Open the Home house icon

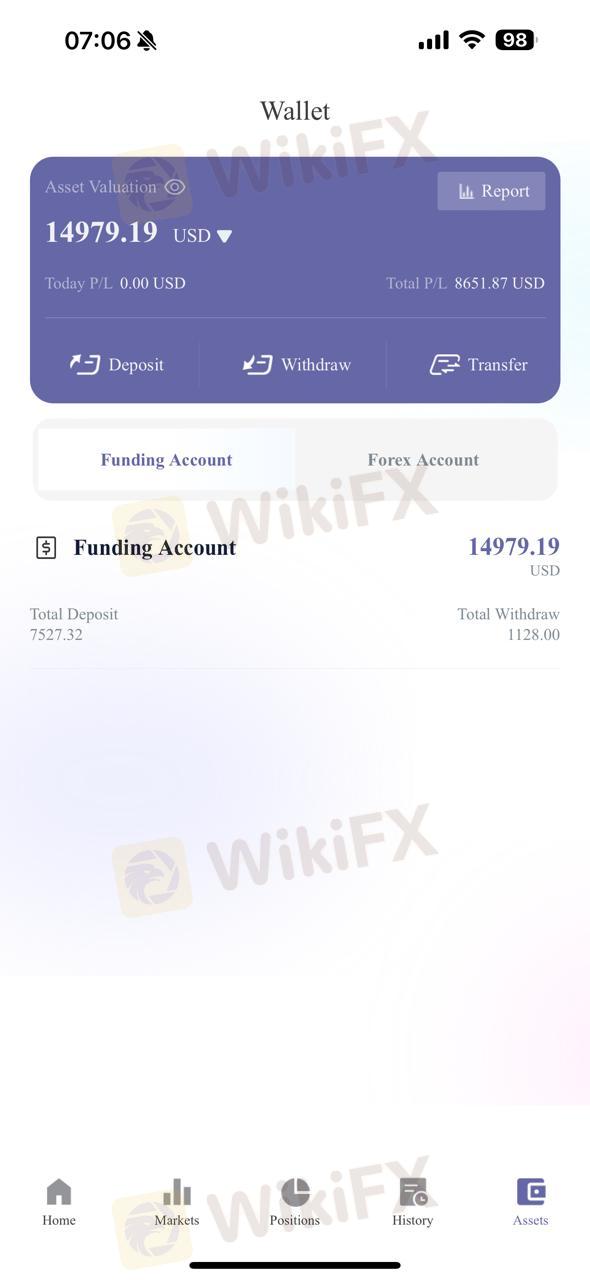pyautogui.click(x=59, y=1192)
